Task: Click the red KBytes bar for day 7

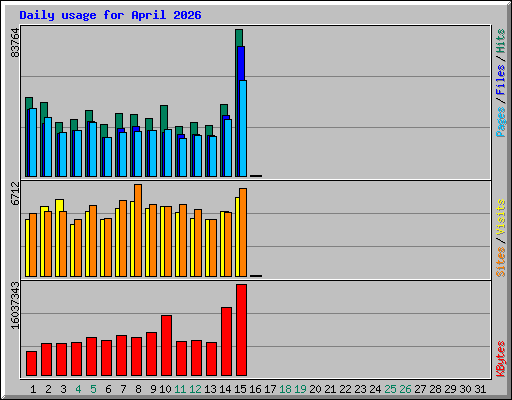Action: tap(122, 356)
